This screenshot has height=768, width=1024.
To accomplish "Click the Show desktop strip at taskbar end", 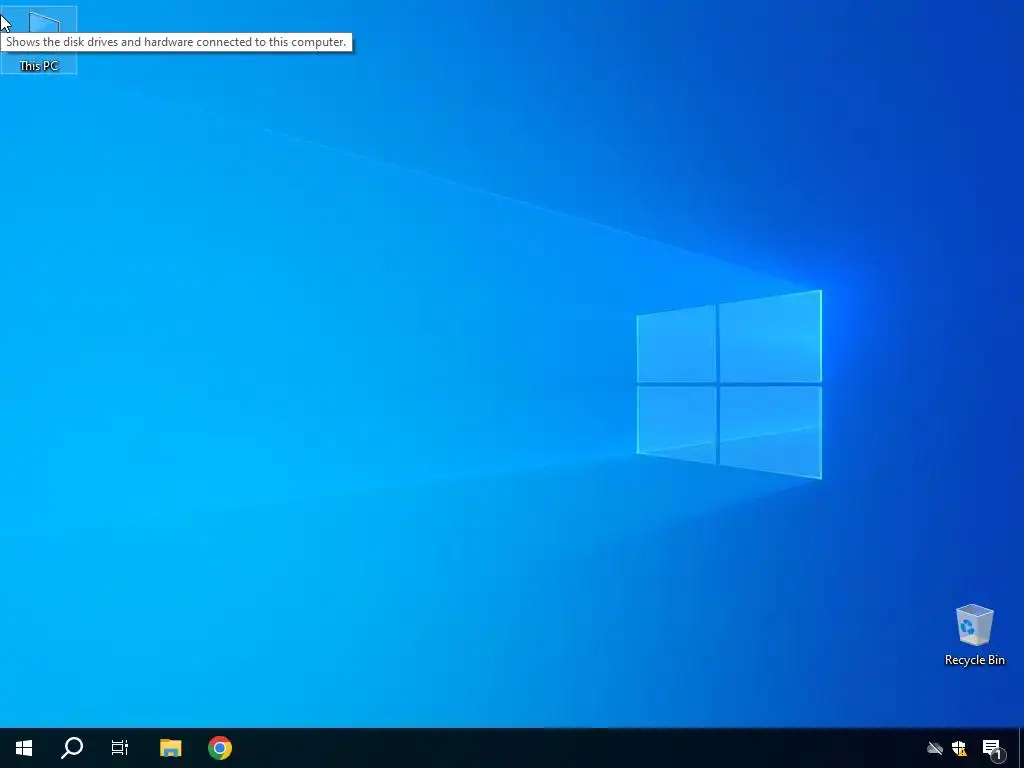I will tap(1021, 748).
